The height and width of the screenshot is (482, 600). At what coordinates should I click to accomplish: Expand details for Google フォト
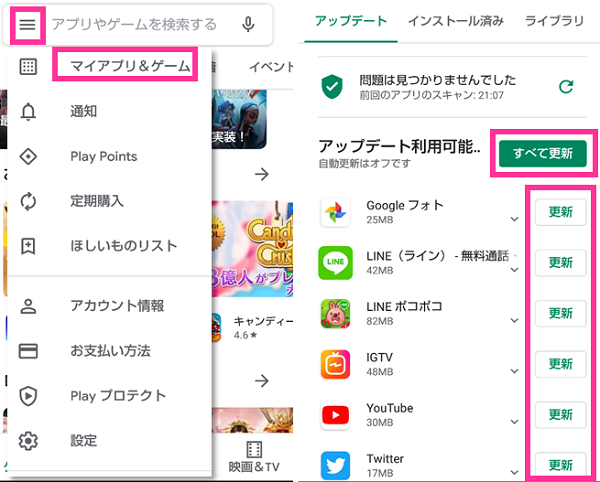pos(514,219)
